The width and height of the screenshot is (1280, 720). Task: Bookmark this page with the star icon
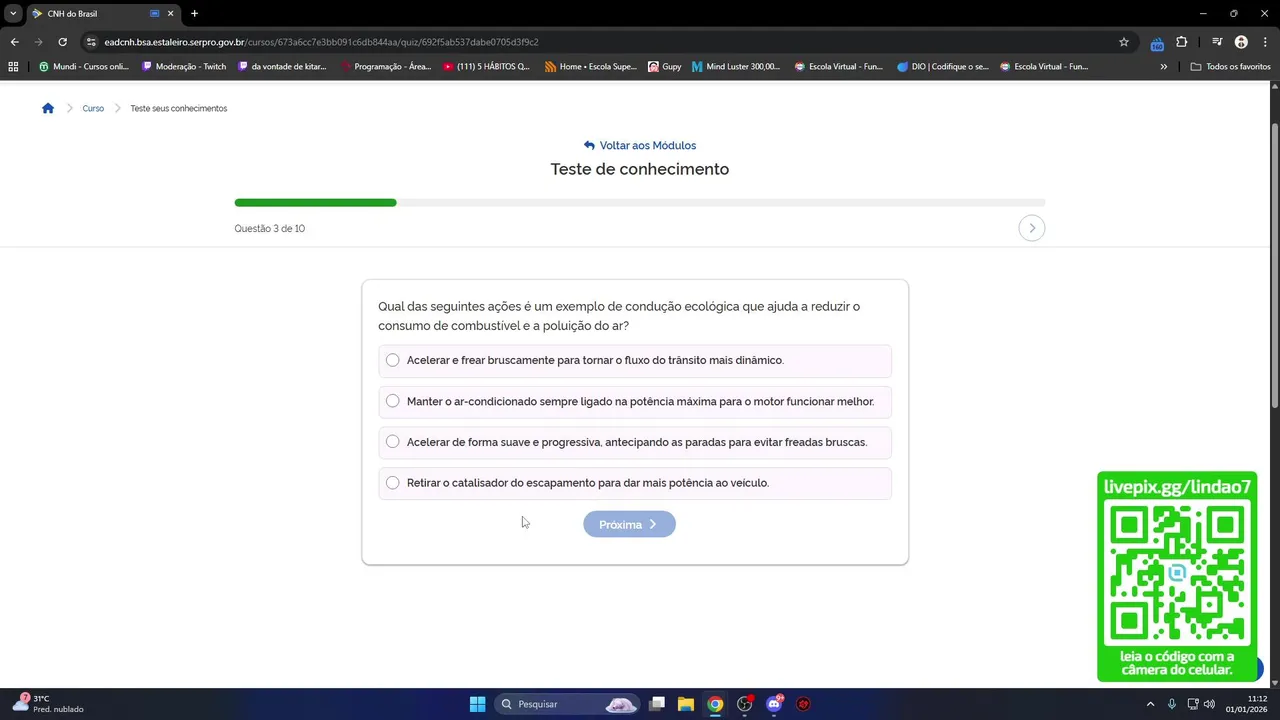[1124, 42]
